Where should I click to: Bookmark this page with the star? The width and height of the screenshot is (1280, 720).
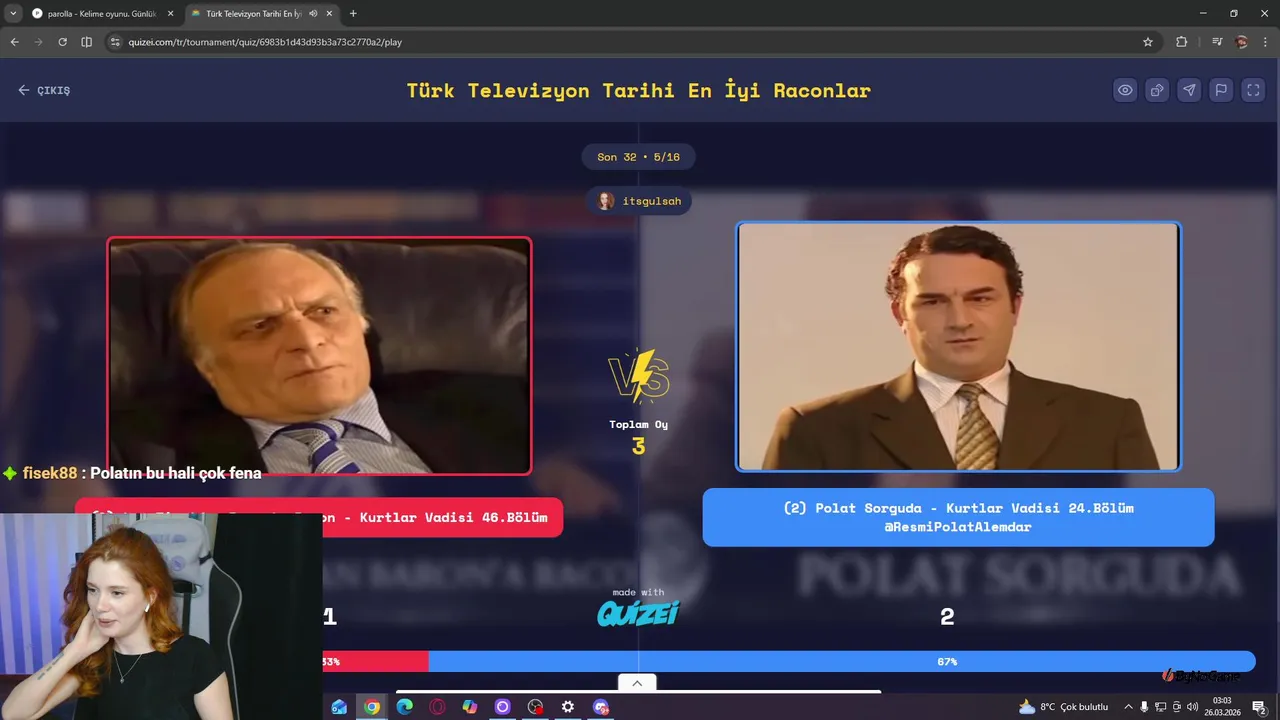click(1148, 42)
